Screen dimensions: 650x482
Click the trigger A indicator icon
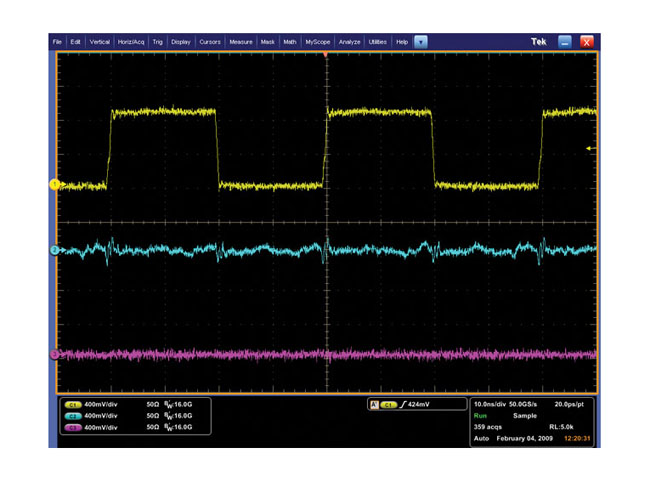point(374,404)
